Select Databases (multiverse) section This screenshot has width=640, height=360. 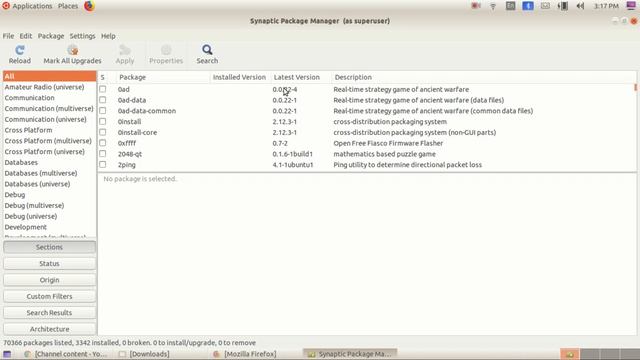click(x=41, y=173)
